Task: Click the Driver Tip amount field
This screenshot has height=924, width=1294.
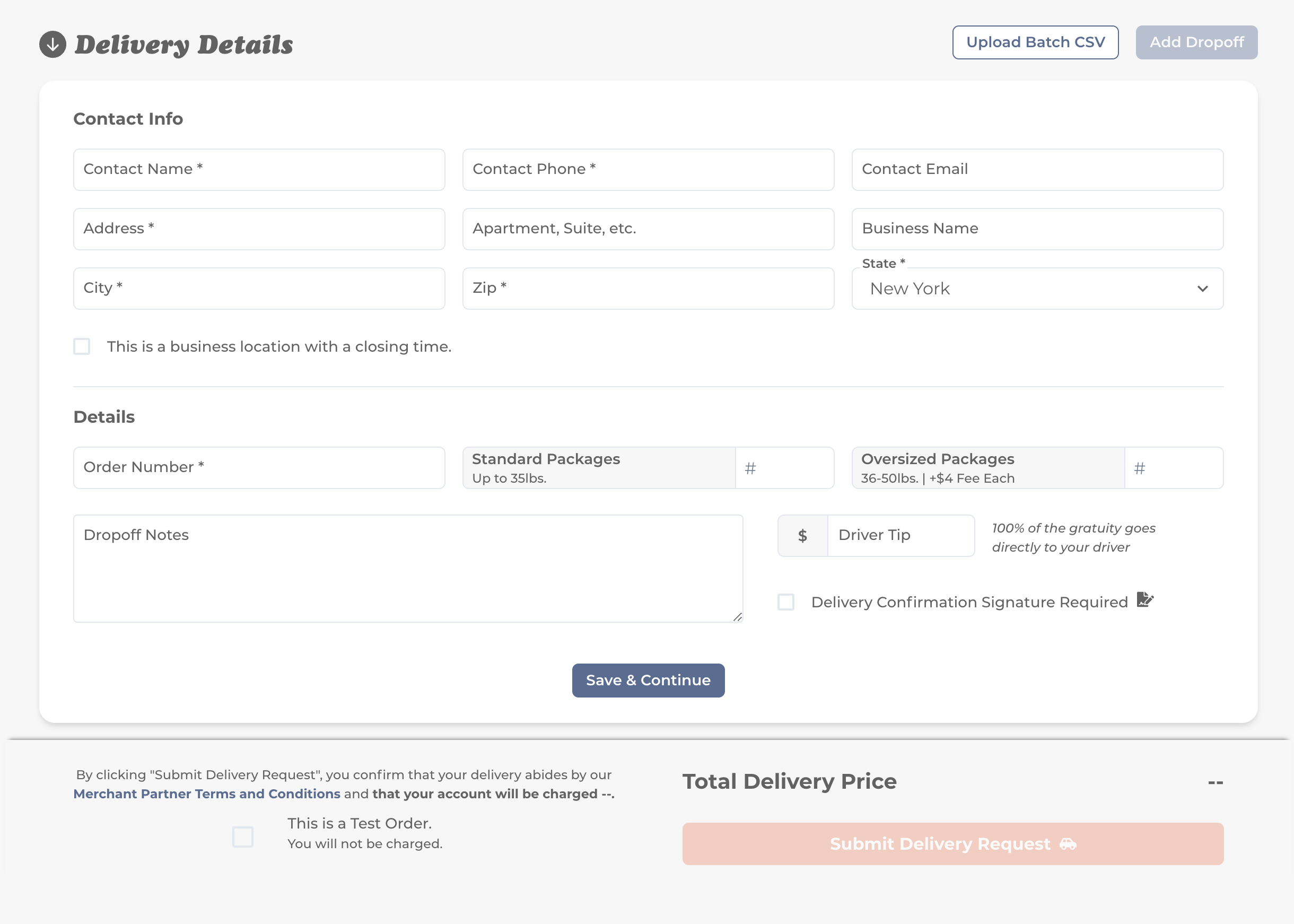Action: coord(901,535)
